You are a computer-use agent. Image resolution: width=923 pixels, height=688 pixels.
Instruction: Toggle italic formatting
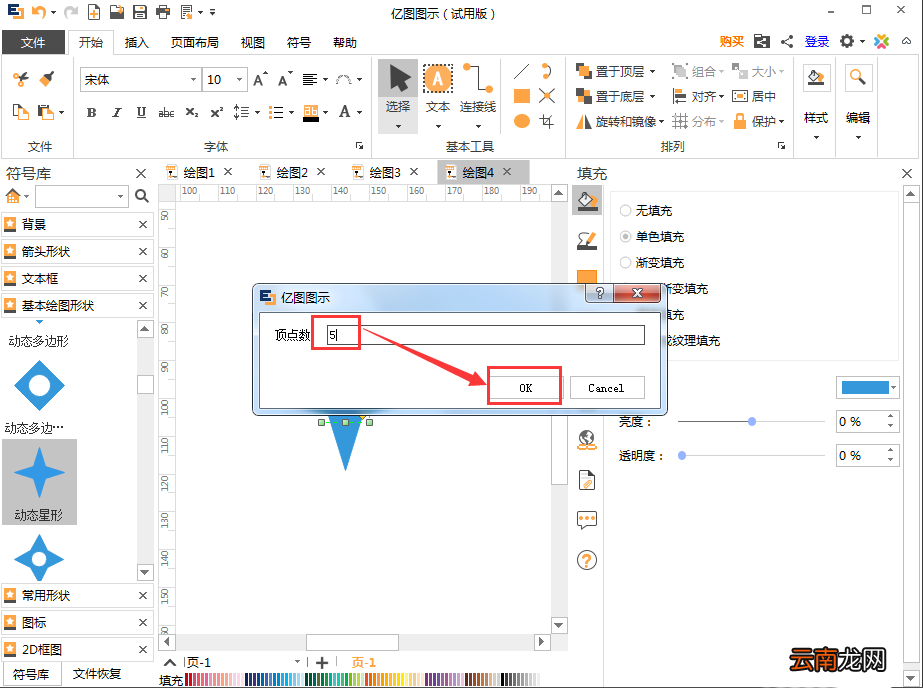117,112
